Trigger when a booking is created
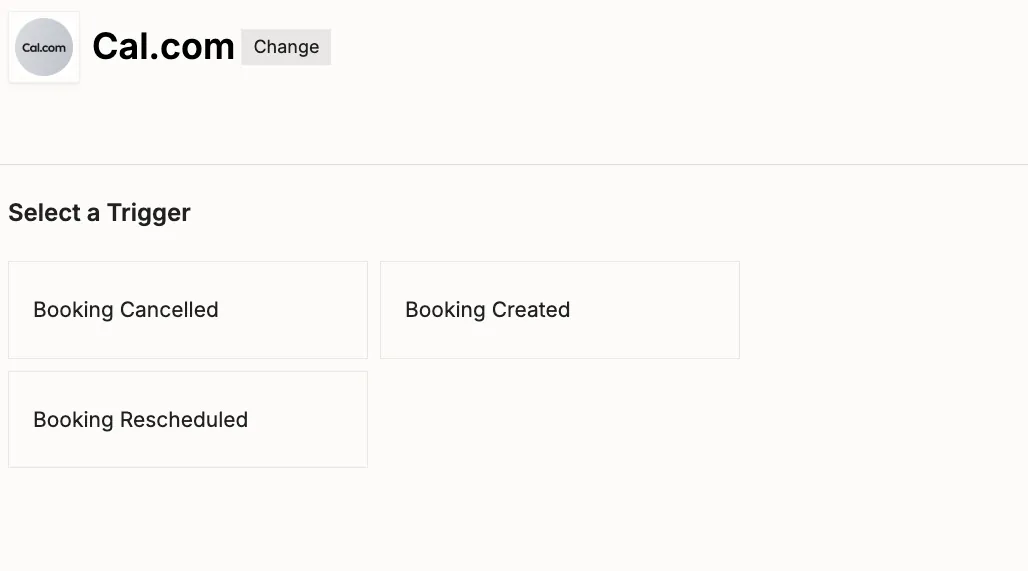This screenshot has width=1028, height=571. pos(560,310)
